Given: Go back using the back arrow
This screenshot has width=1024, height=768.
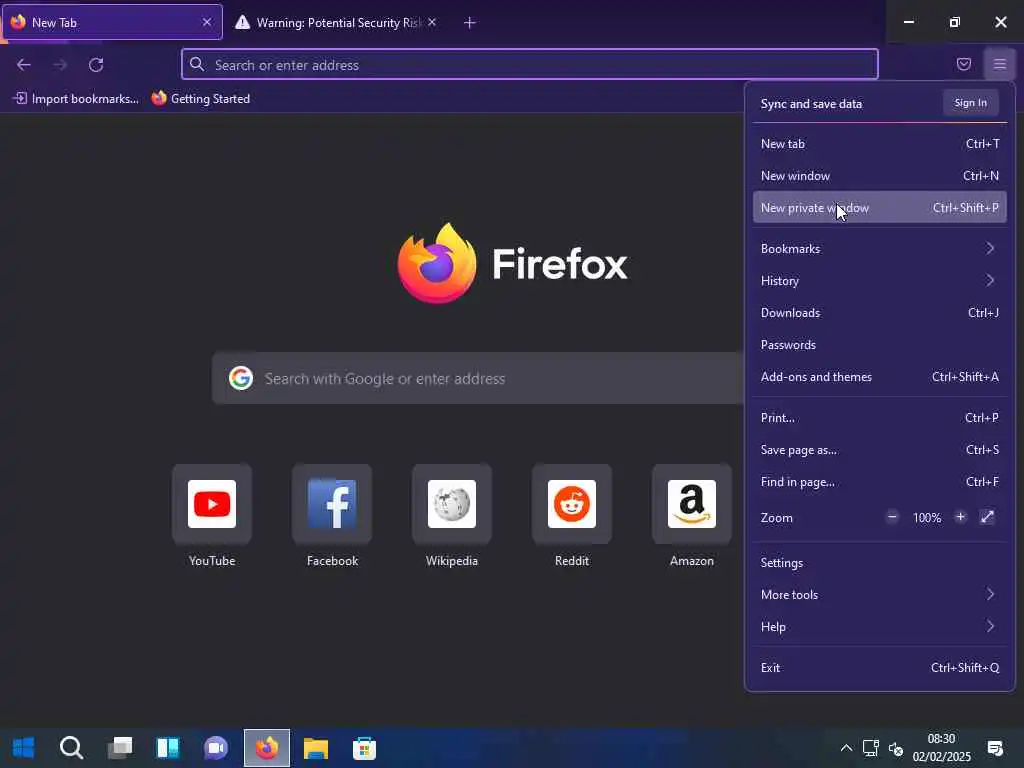Looking at the screenshot, I should (x=24, y=65).
